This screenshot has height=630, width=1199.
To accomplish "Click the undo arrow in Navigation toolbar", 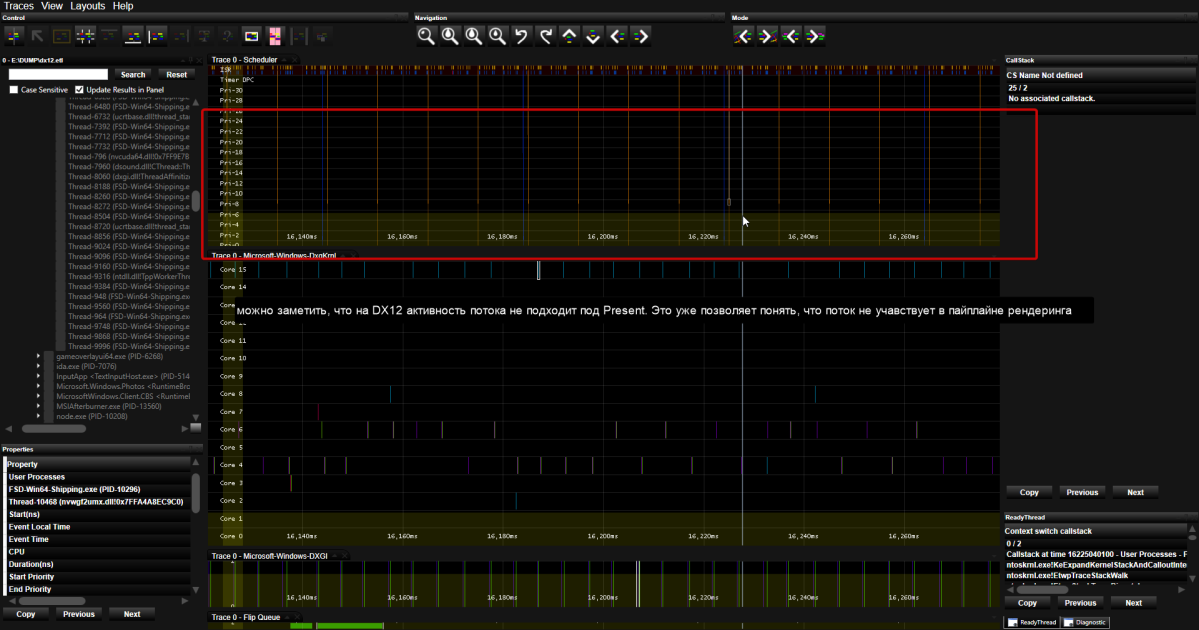I will [522, 36].
